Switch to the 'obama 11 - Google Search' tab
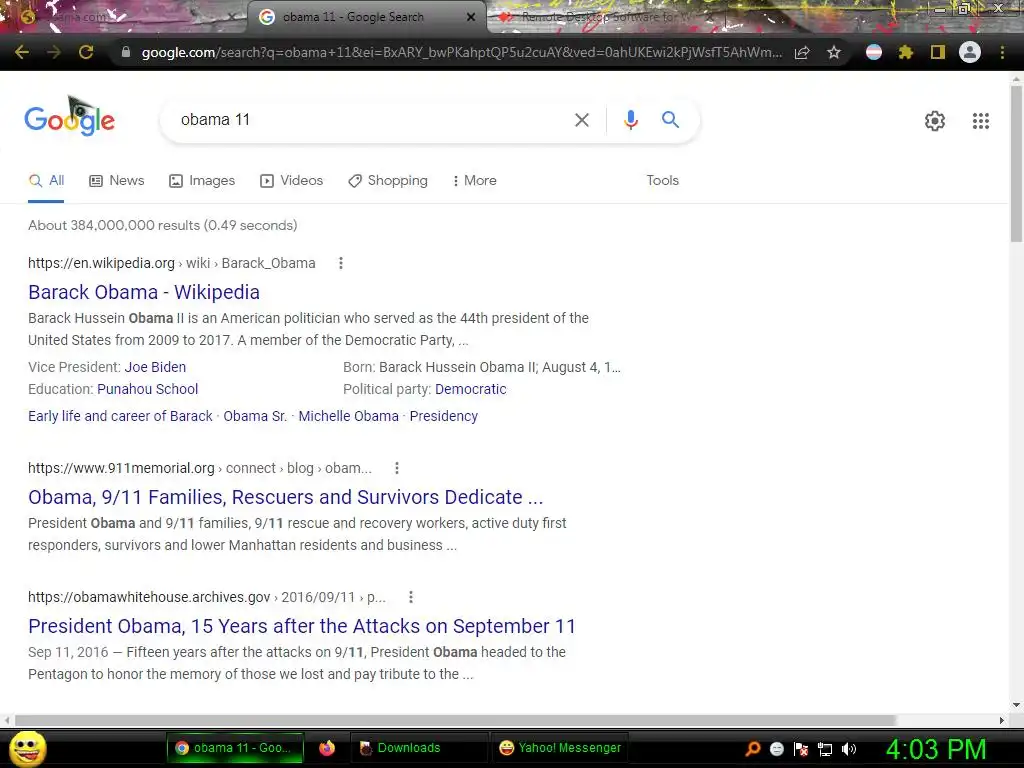 pyautogui.click(x=366, y=17)
